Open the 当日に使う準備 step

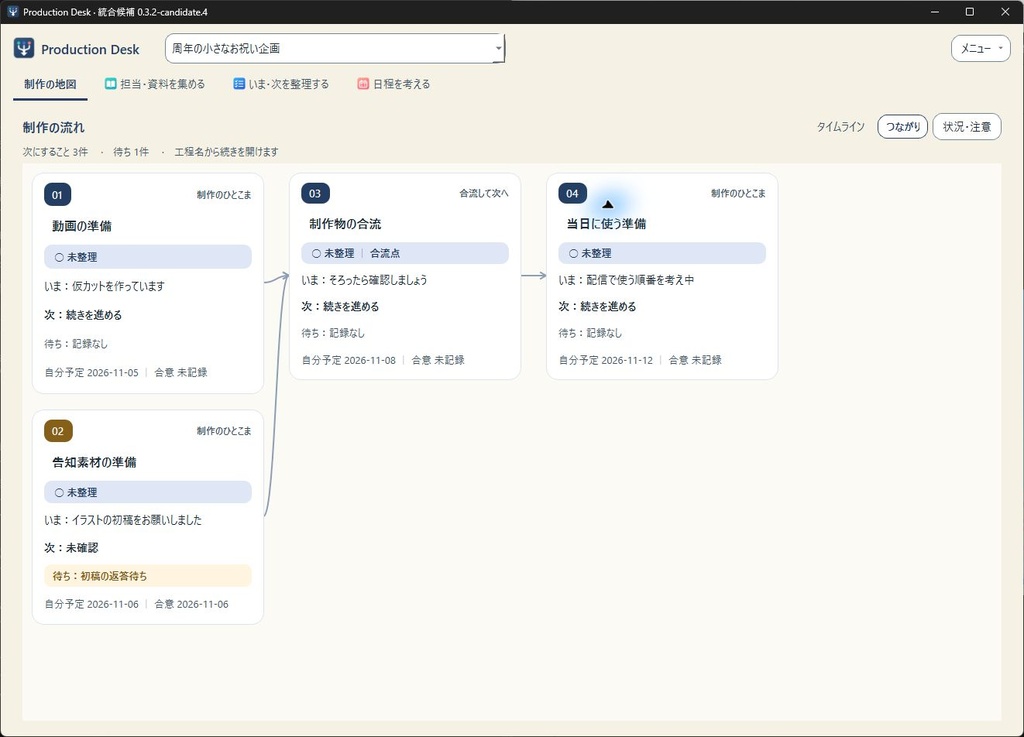pyautogui.click(x=606, y=224)
